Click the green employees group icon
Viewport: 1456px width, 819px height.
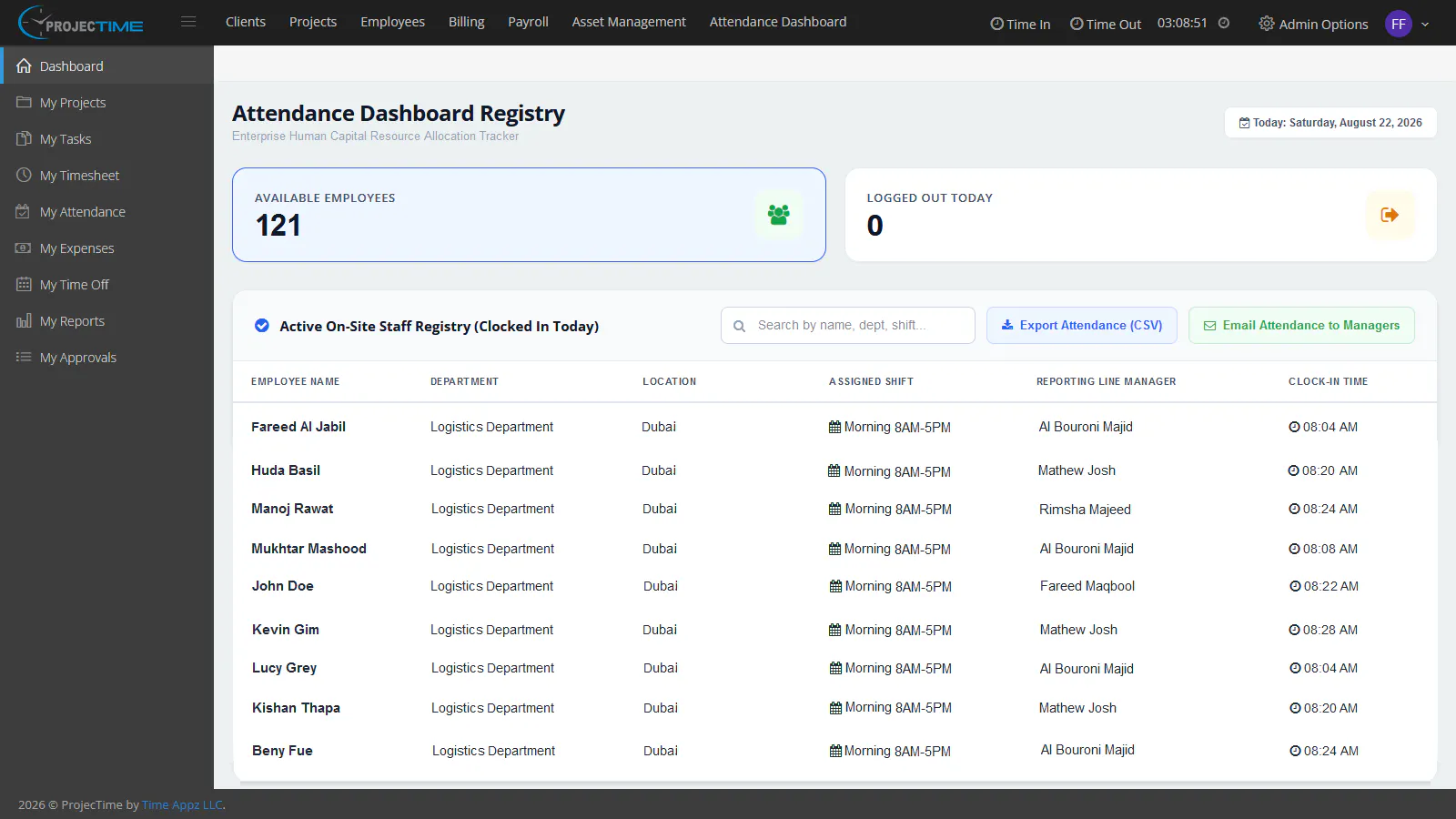pyautogui.click(x=778, y=215)
